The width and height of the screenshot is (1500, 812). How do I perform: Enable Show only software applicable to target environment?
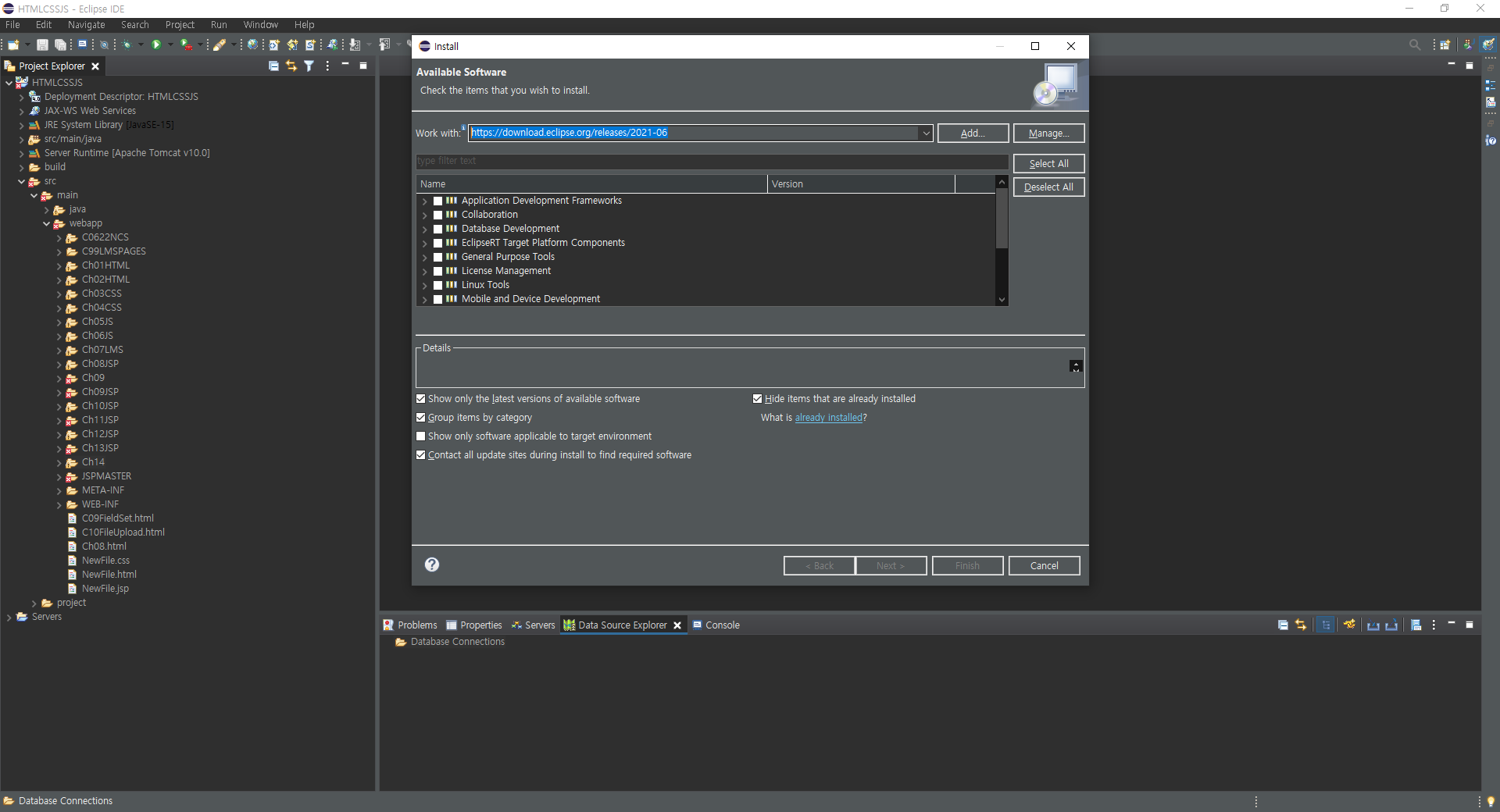(x=421, y=436)
